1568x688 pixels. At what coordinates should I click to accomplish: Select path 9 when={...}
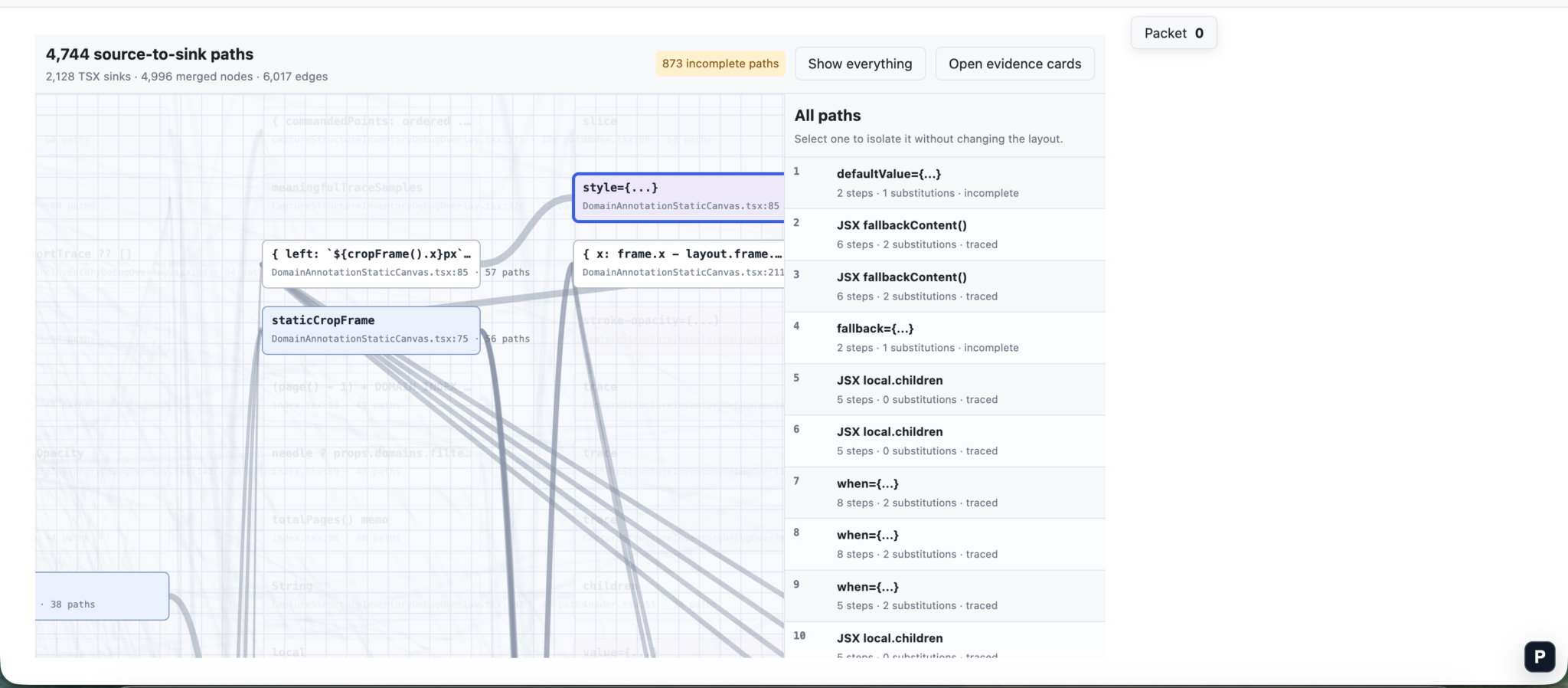coord(945,596)
